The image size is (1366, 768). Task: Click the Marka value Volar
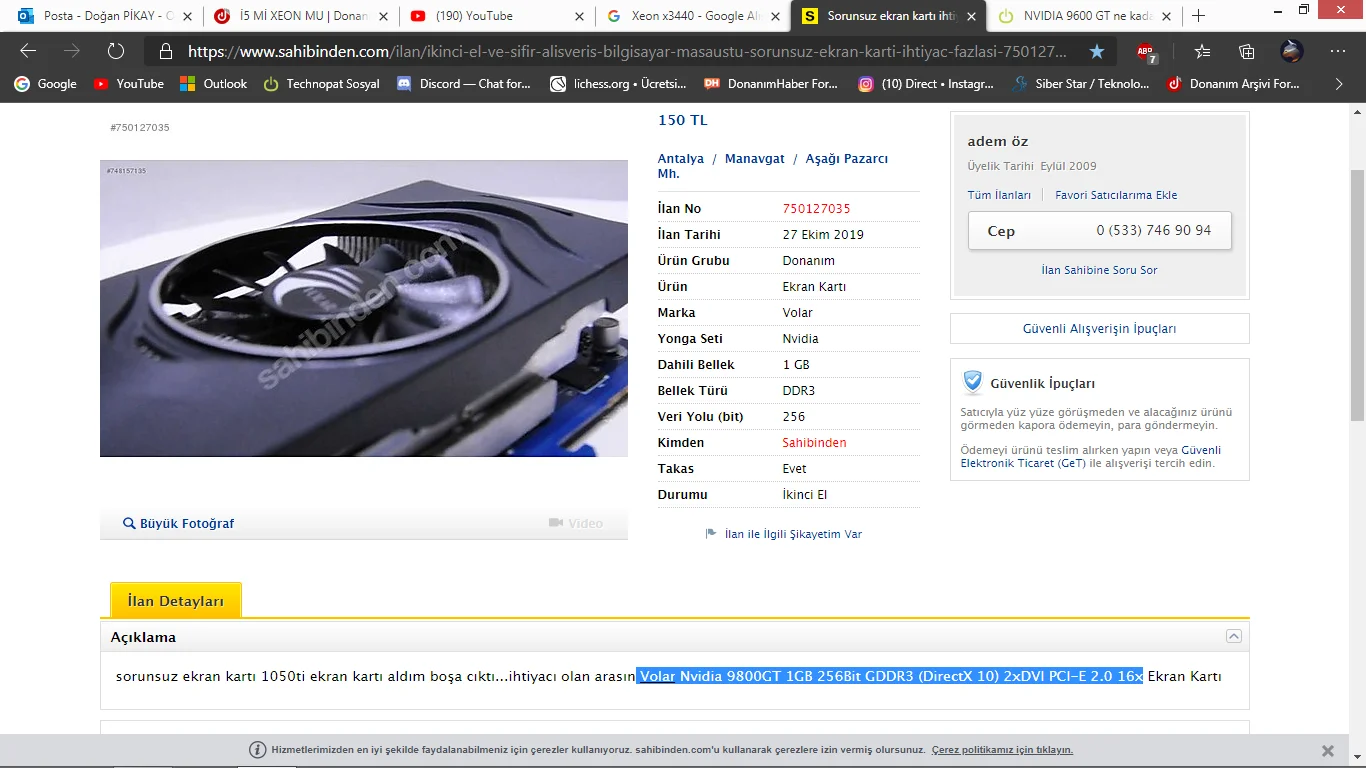coord(798,313)
